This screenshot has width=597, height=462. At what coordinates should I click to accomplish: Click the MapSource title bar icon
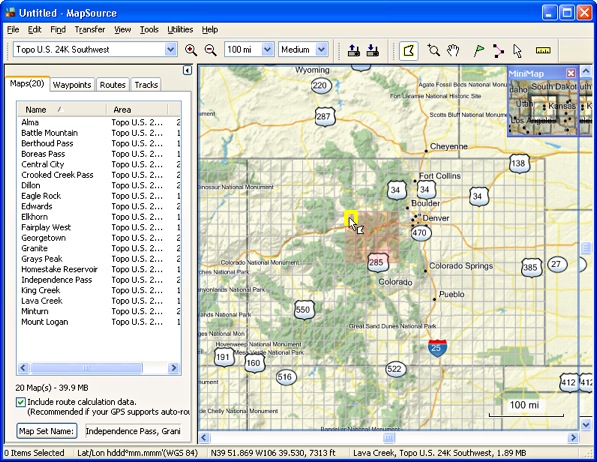pyautogui.click(x=10, y=13)
